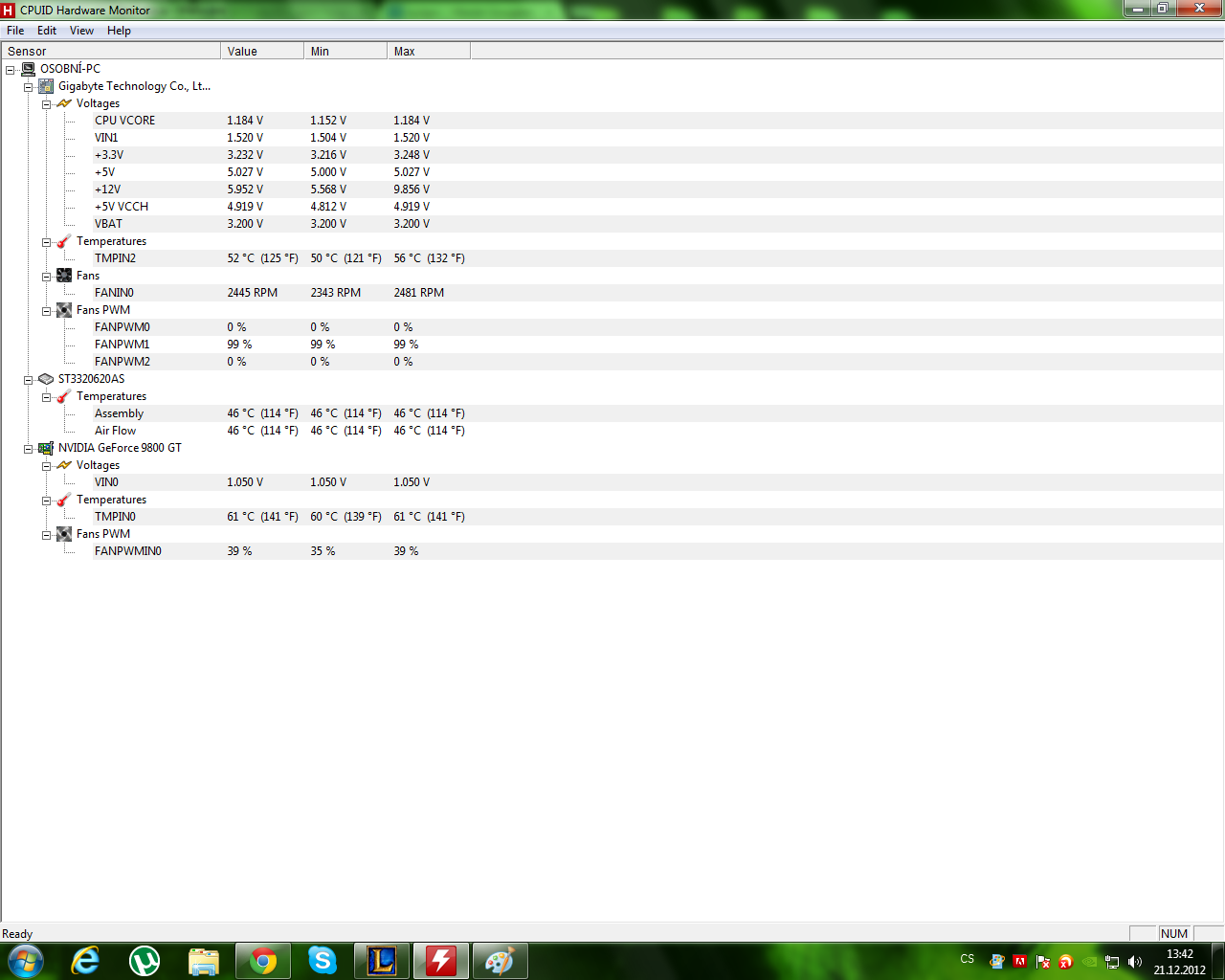Viewport: 1225px width, 980px height.
Task: Open the Edit menu
Action: click(47, 31)
